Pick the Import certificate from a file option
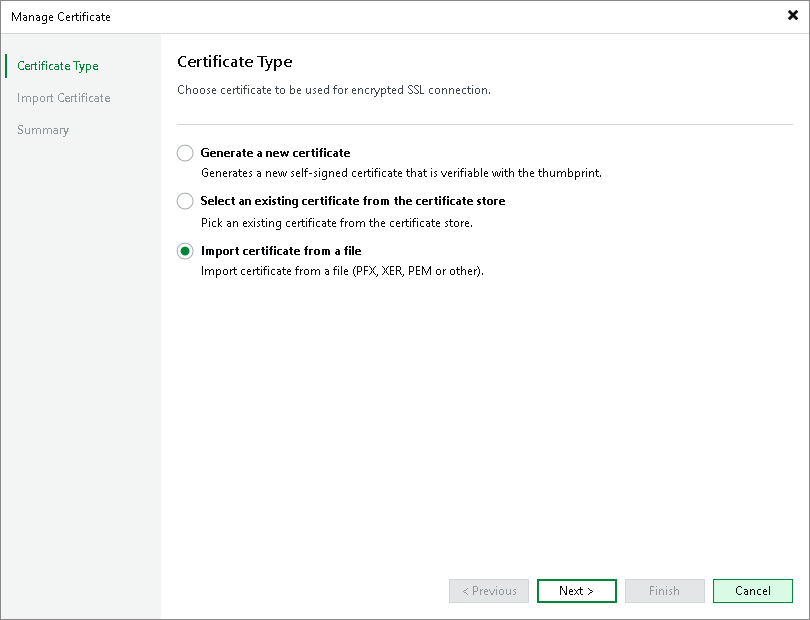810x620 pixels. 185,251
